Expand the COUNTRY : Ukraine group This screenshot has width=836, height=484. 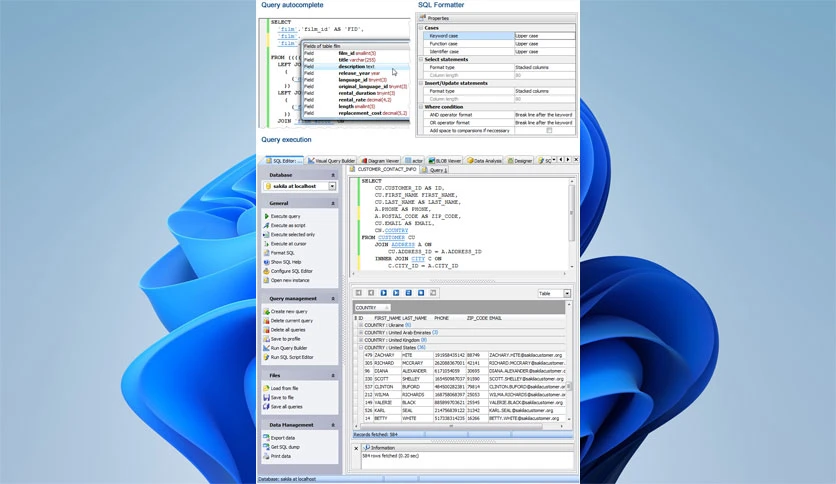coord(361,325)
